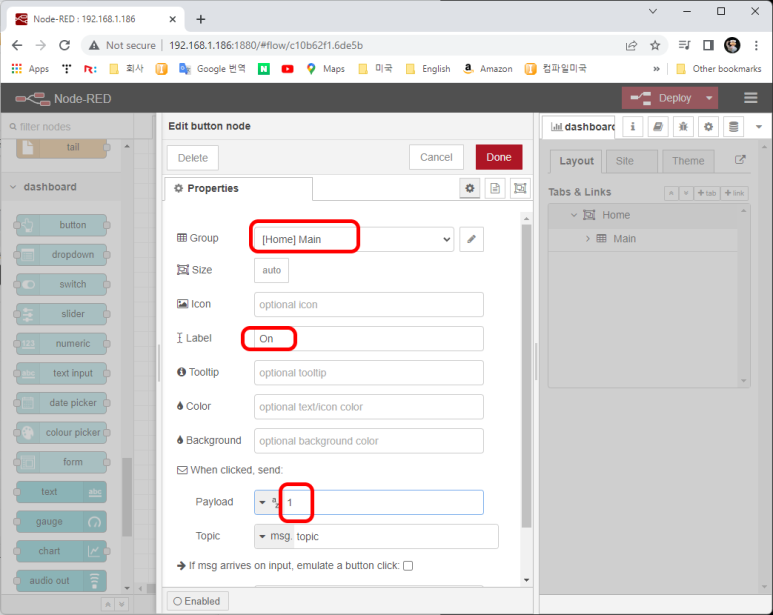This screenshot has height=615, width=773.
Task: Click the Cancel button
Action: pos(436,157)
